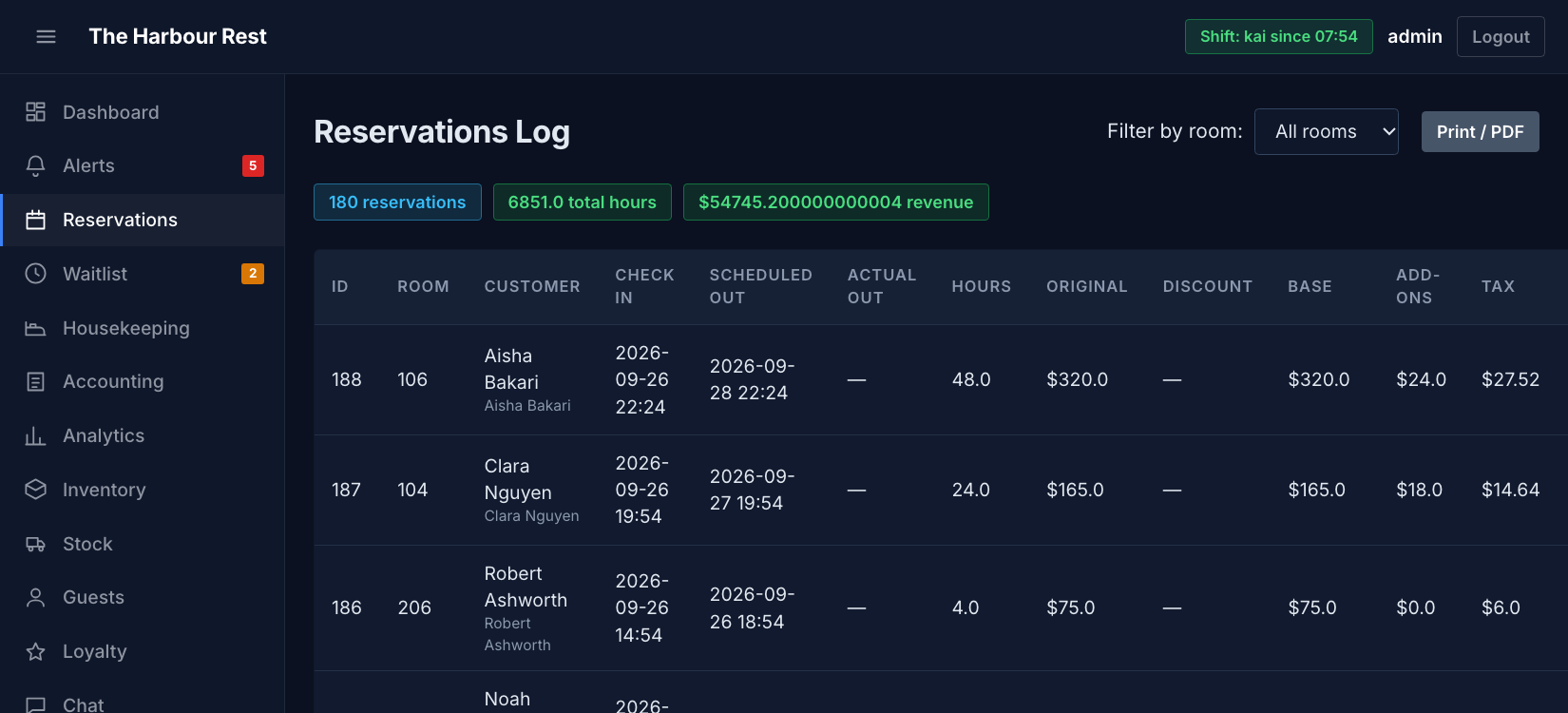Viewport: 1568px width, 713px height.
Task: Click the 6851.0 total hours chip
Action: [582, 202]
